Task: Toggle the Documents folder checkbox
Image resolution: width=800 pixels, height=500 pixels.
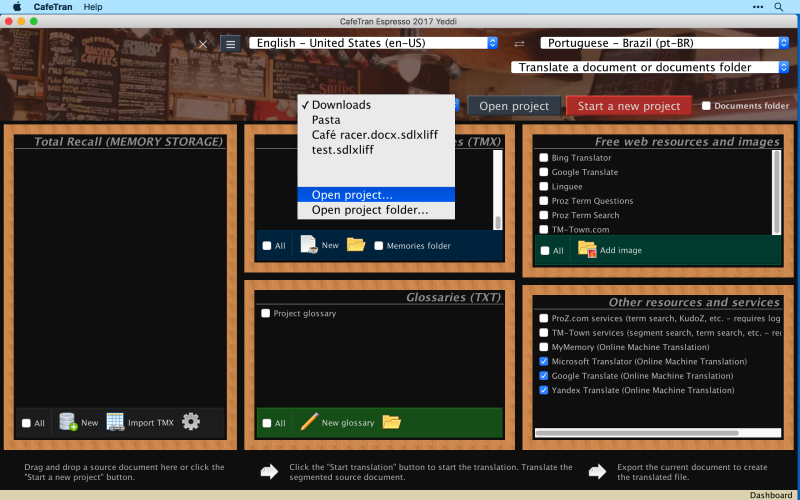Action: pyautogui.click(x=706, y=106)
